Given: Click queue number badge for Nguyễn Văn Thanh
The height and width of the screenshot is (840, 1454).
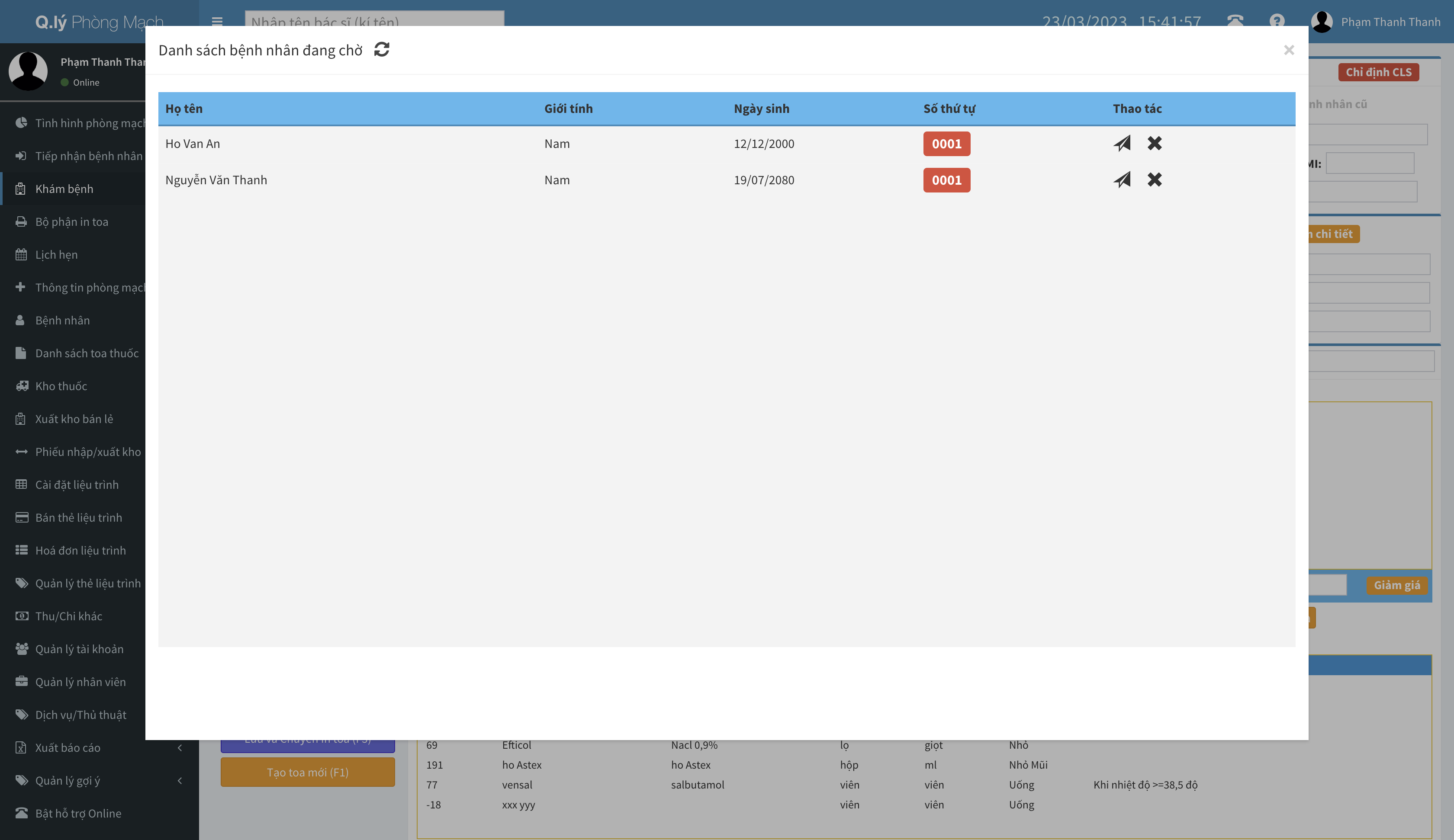Looking at the screenshot, I should coord(947,180).
